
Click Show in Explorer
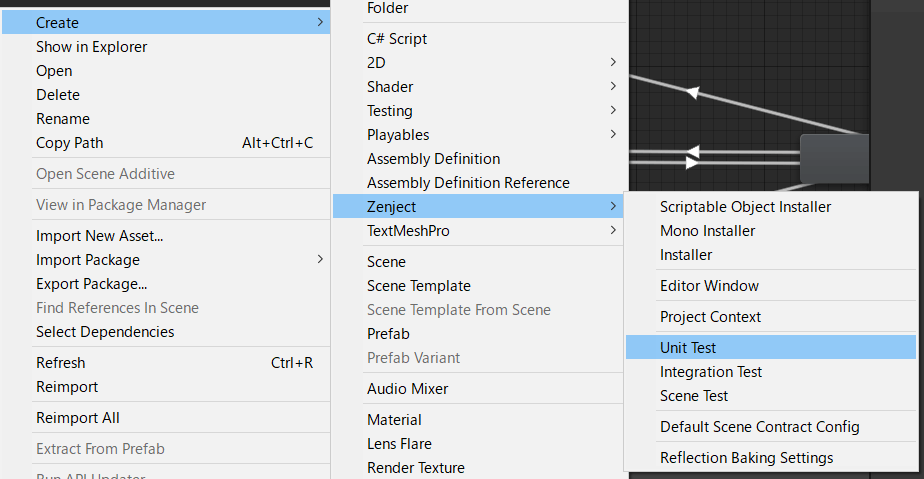click(x=91, y=47)
